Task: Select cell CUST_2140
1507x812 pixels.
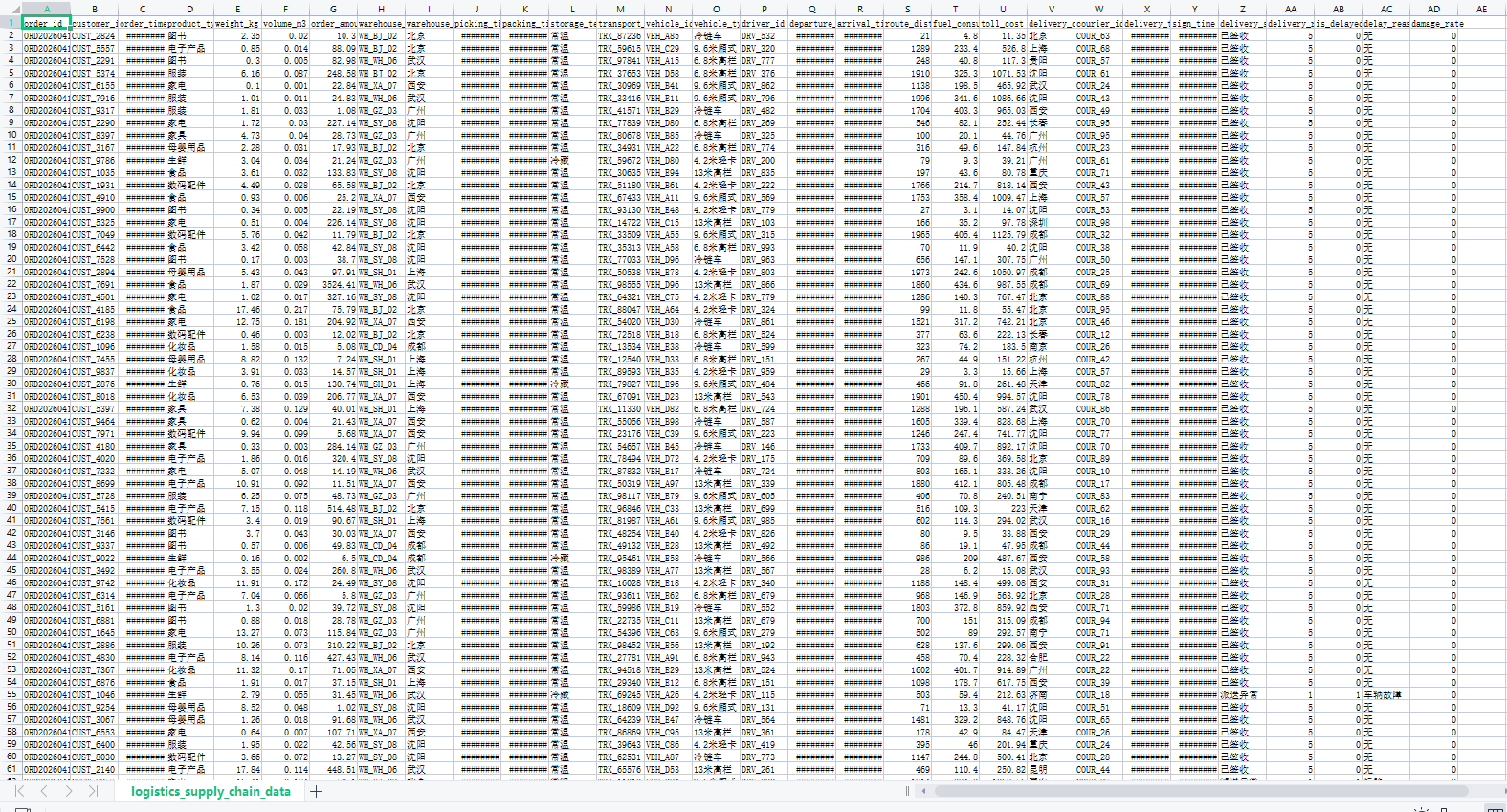Action: coord(94,769)
